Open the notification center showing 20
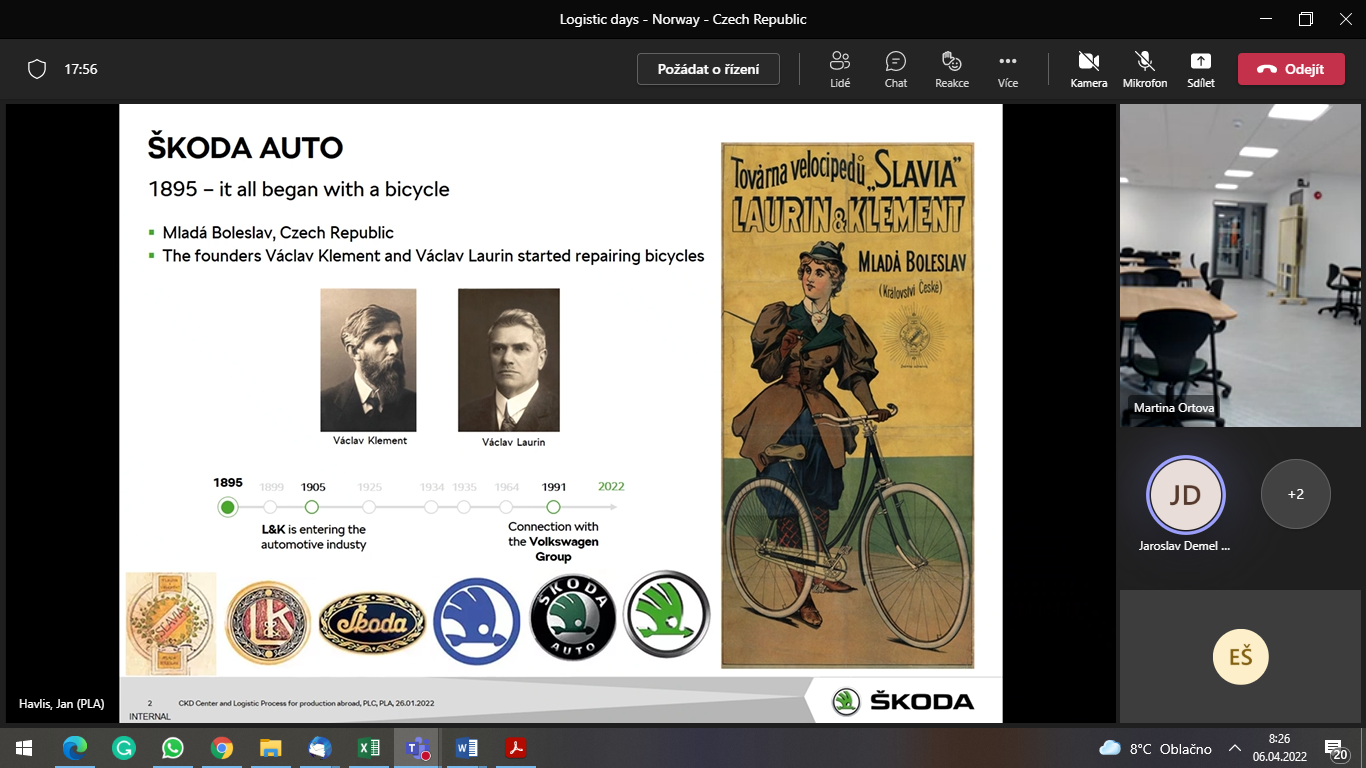 pyautogui.click(x=1336, y=748)
